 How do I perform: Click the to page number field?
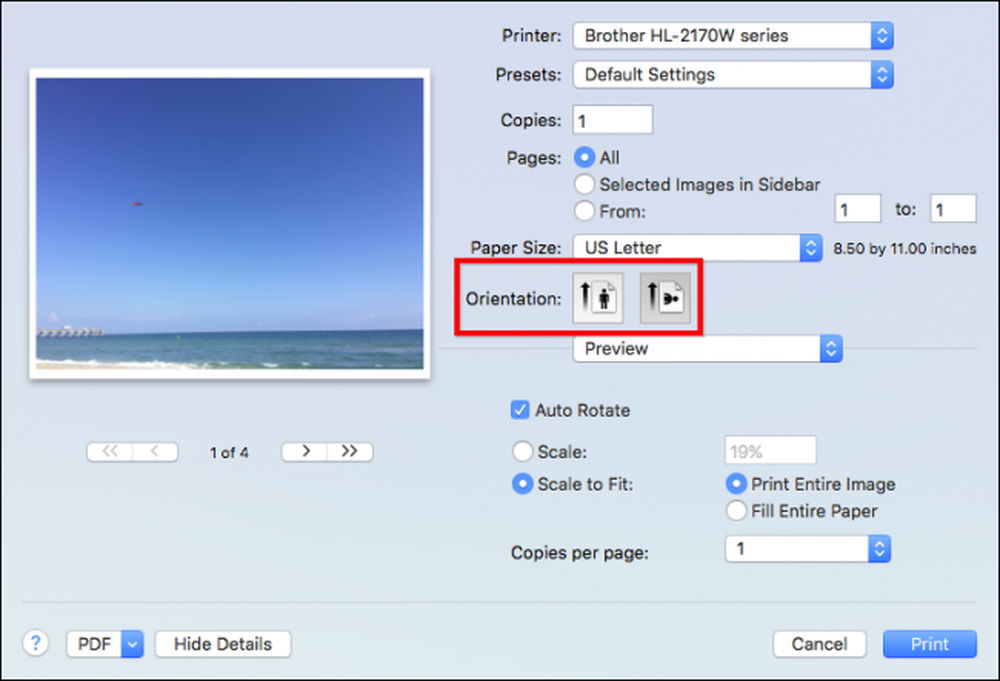[953, 209]
